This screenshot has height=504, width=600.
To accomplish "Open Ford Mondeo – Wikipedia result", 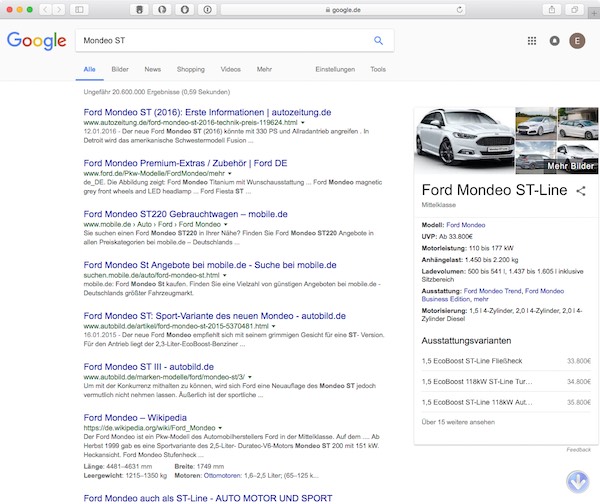I will point(135,418).
